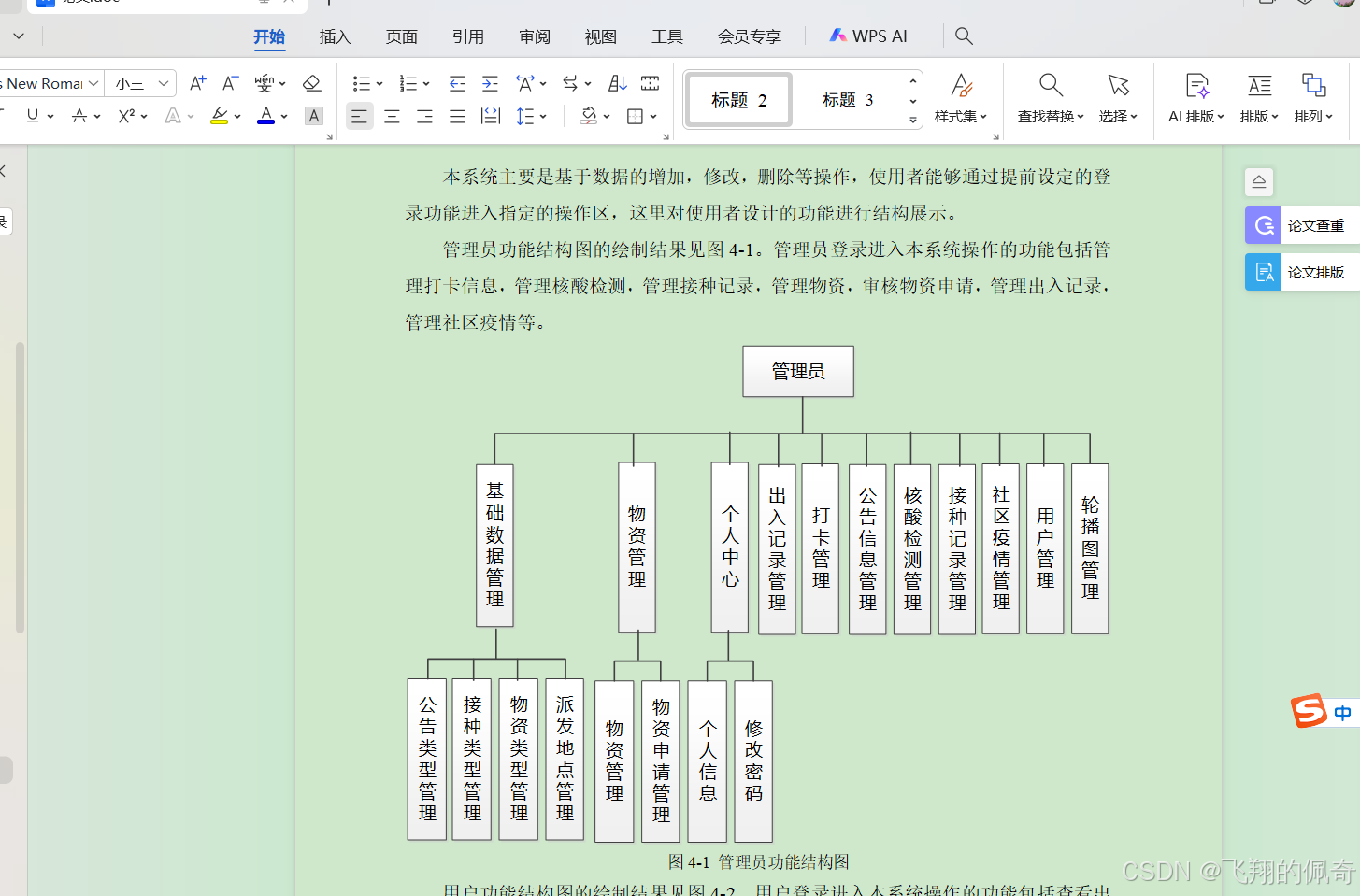This screenshot has height=896, width=1360.
Task: Switch to the 视图 tab
Action: pyautogui.click(x=601, y=36)
